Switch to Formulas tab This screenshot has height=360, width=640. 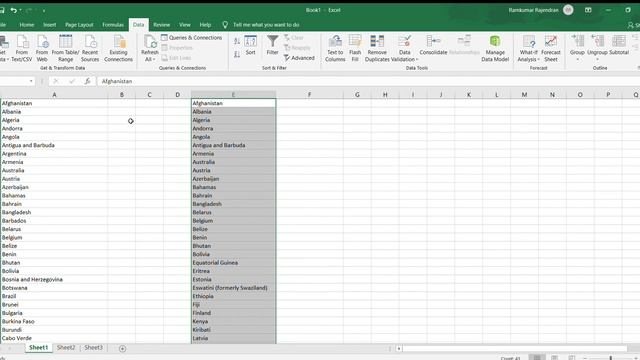click(113, 25)
